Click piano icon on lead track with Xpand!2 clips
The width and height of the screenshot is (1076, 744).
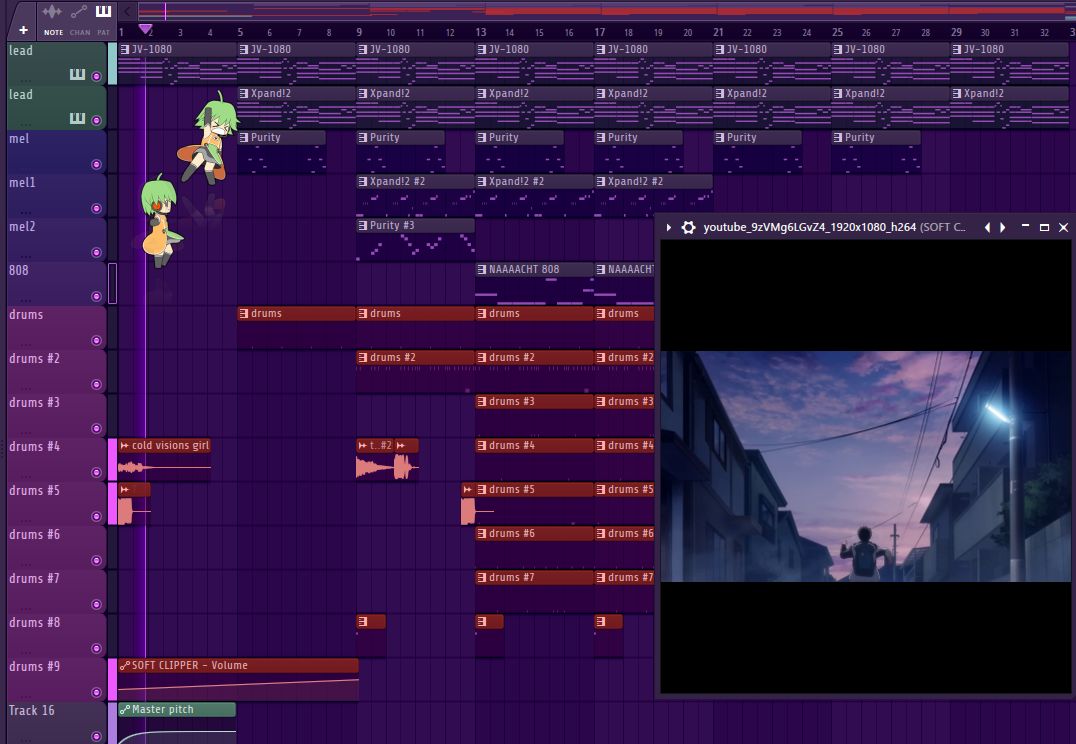pos(78,119)
